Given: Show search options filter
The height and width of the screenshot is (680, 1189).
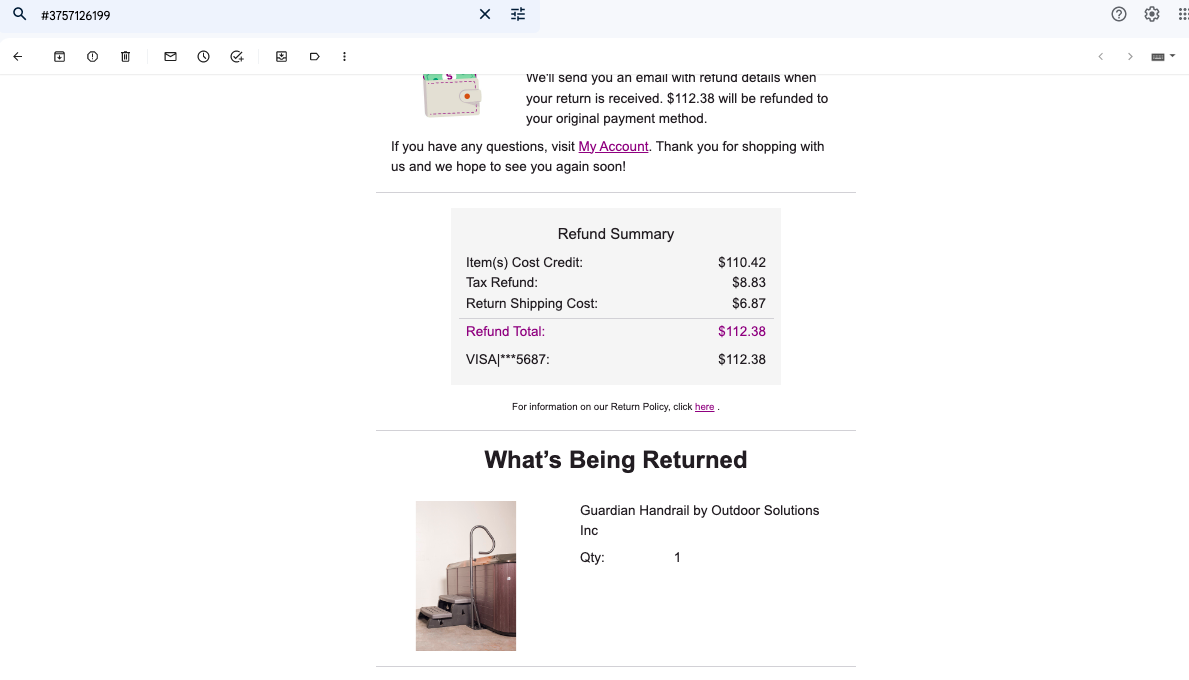Looking at the screenshot, I should click(x=518, y=14).
